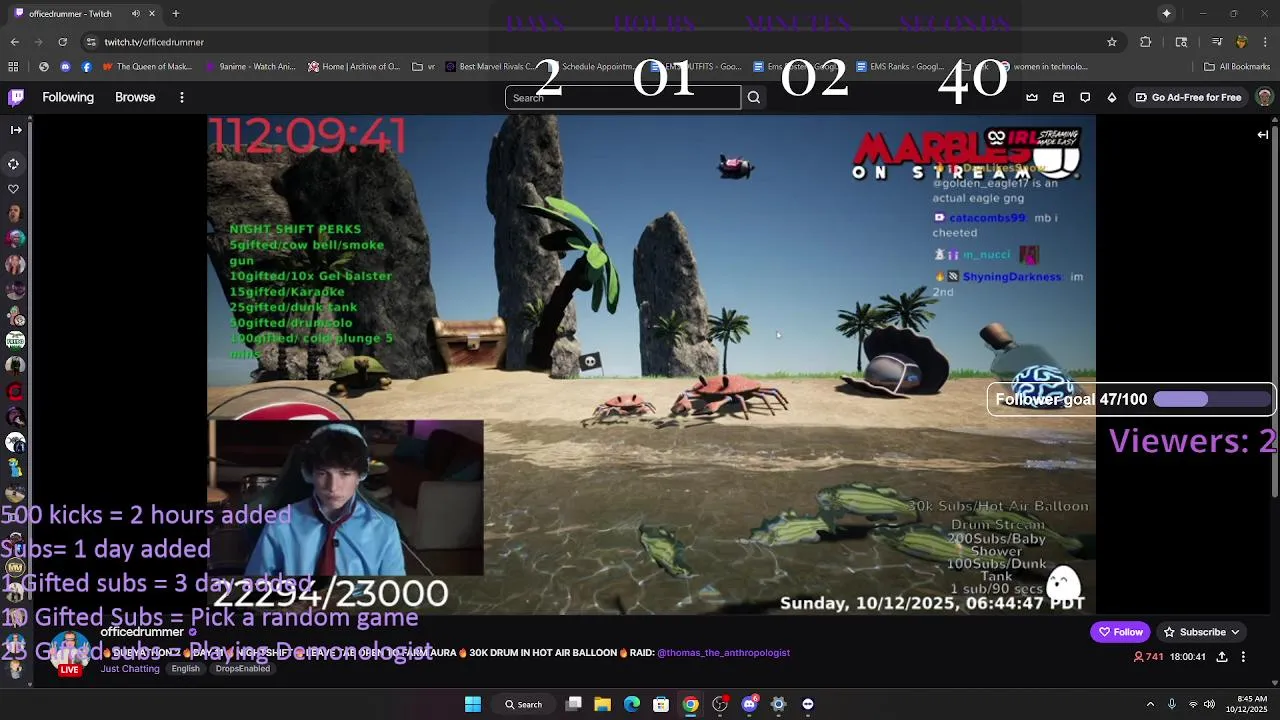Open EMS Ranks Google Docs bookmark

pyautogui.click(x=899, y=67)
